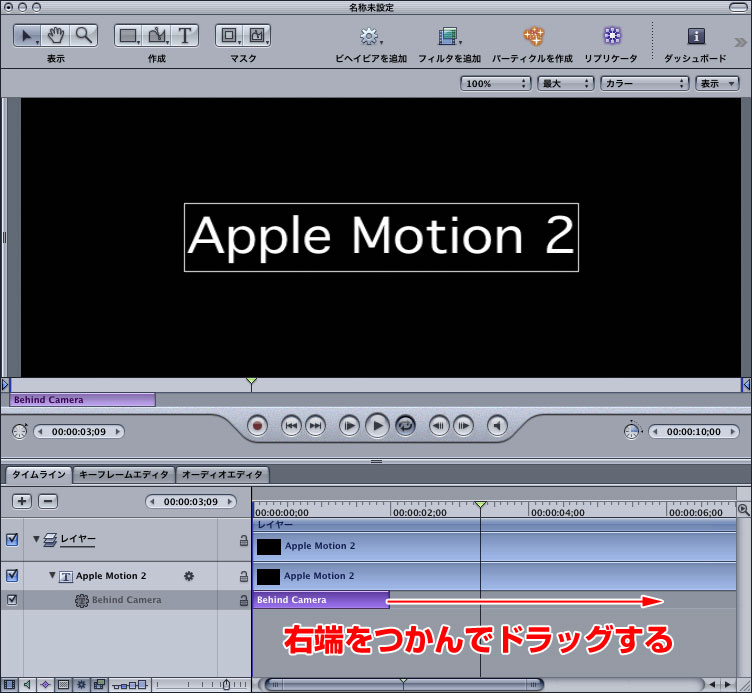Open the 最大 resolution dropdown

[x=565, y=83]
